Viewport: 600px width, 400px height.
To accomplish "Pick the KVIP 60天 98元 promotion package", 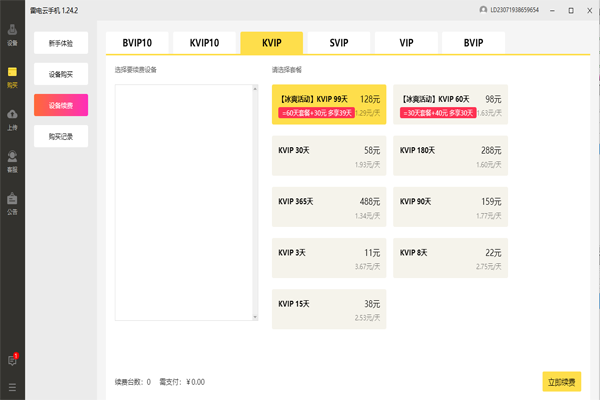I will coord(451,104).
